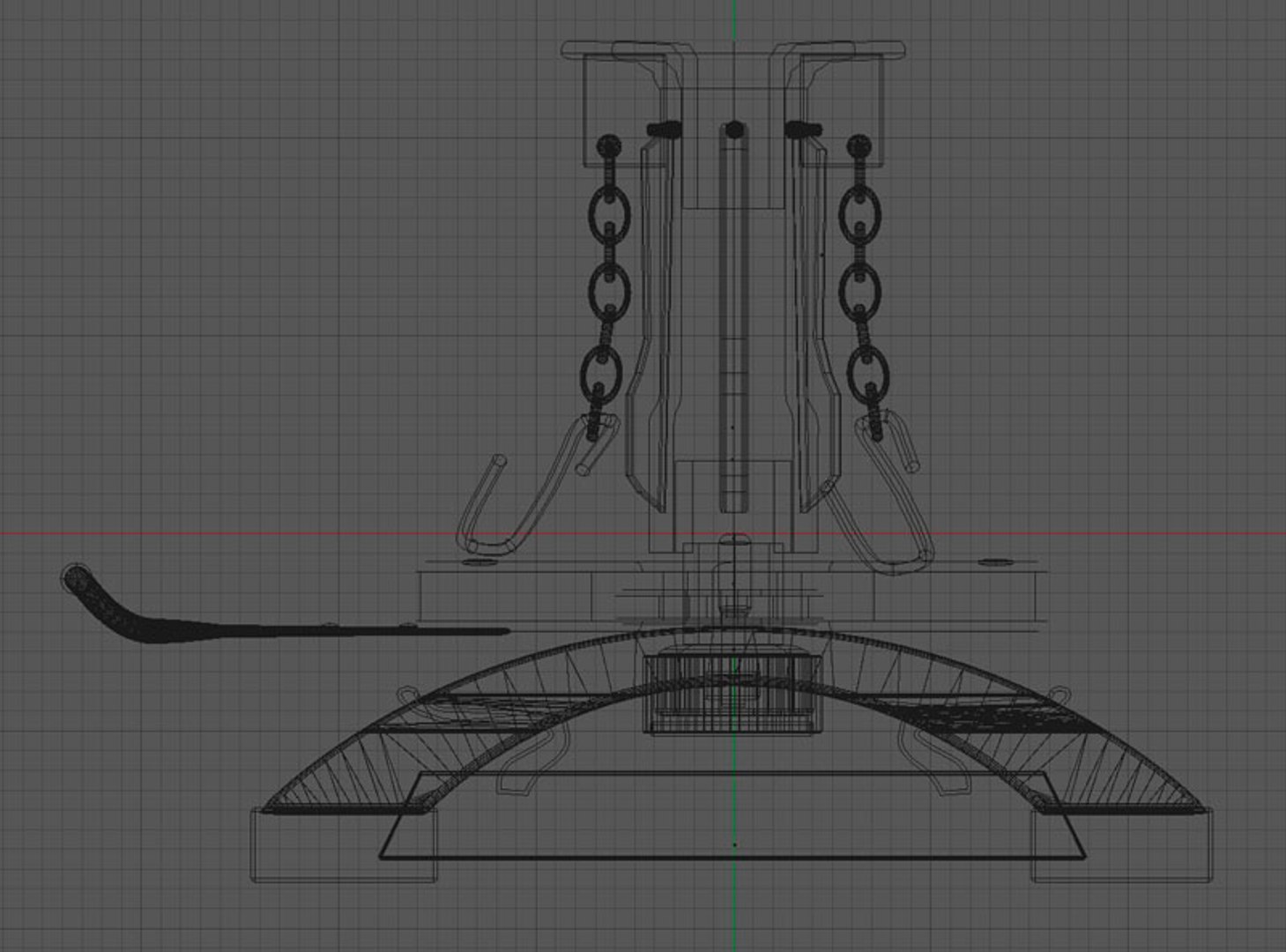
Task: Click the dense cylinder mesh under the dome
Action: [734, 694]
